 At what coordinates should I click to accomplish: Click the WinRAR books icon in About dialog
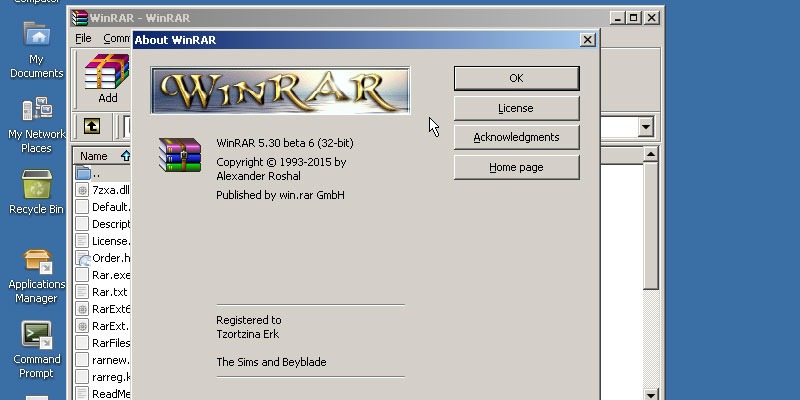point(180,155)
